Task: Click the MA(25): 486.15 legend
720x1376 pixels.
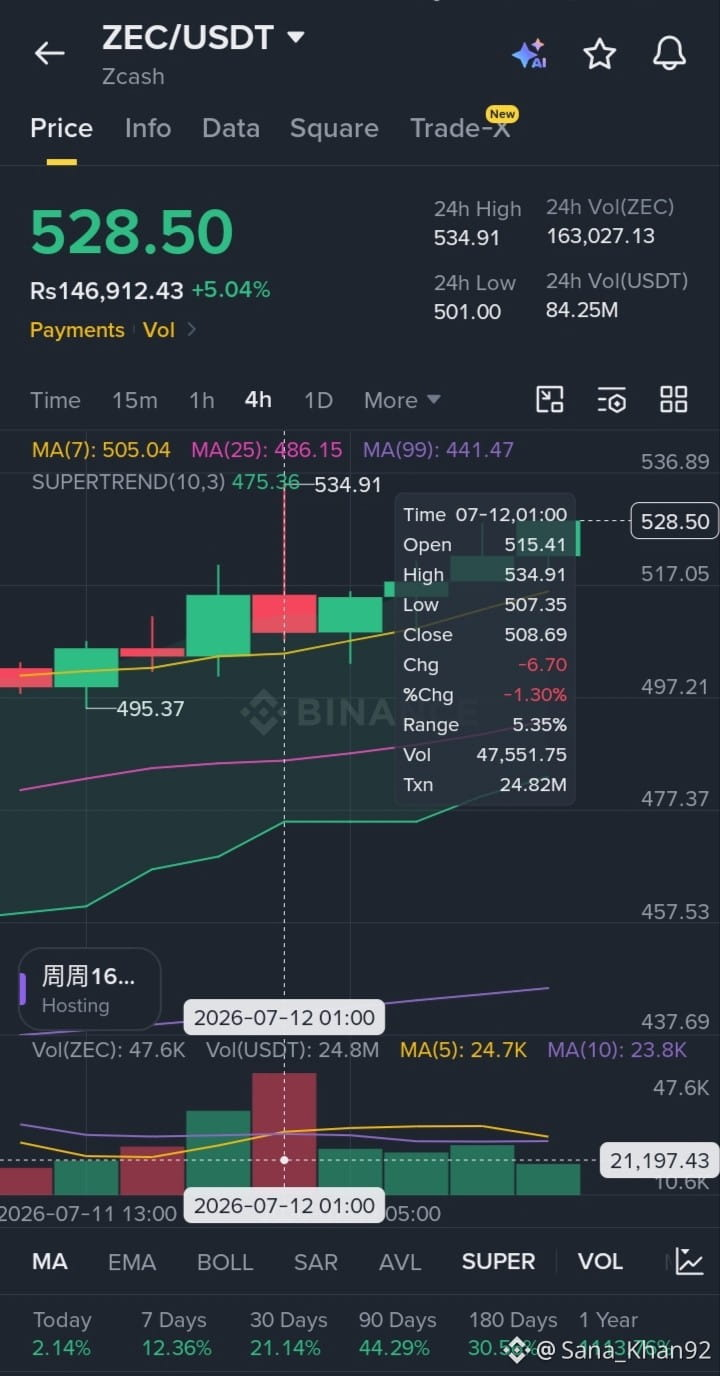Action: [x=266, y=450]
